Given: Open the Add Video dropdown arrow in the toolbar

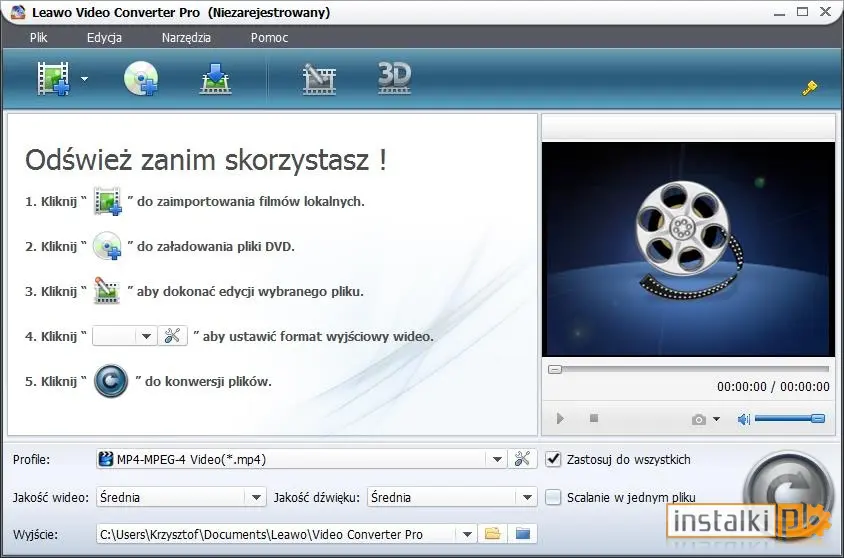Looking at the screenshot, I should 85,79.
